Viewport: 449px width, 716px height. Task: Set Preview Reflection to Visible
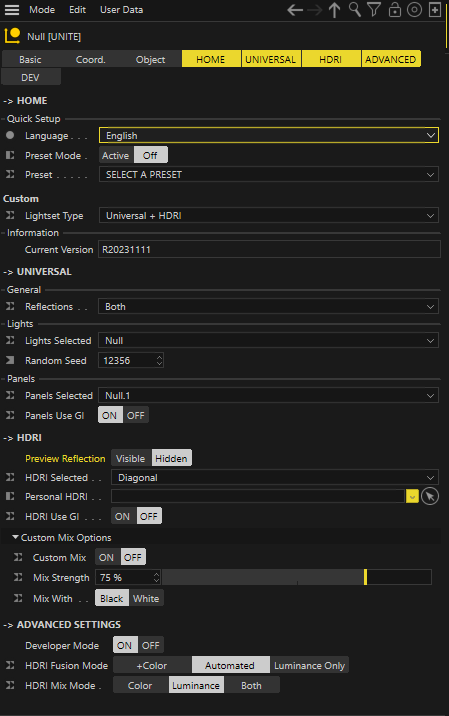131,458
